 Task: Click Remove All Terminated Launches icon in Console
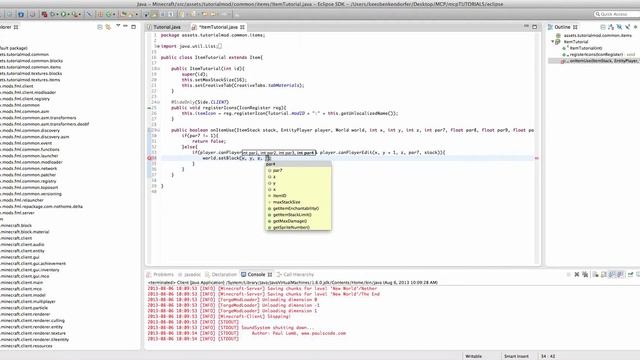click(585, 275)
